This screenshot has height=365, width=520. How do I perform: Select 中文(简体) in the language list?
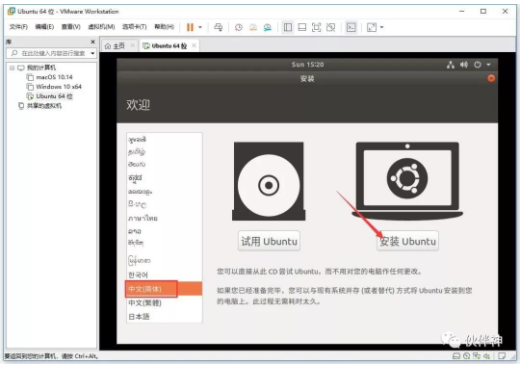(x=164, y=289)
